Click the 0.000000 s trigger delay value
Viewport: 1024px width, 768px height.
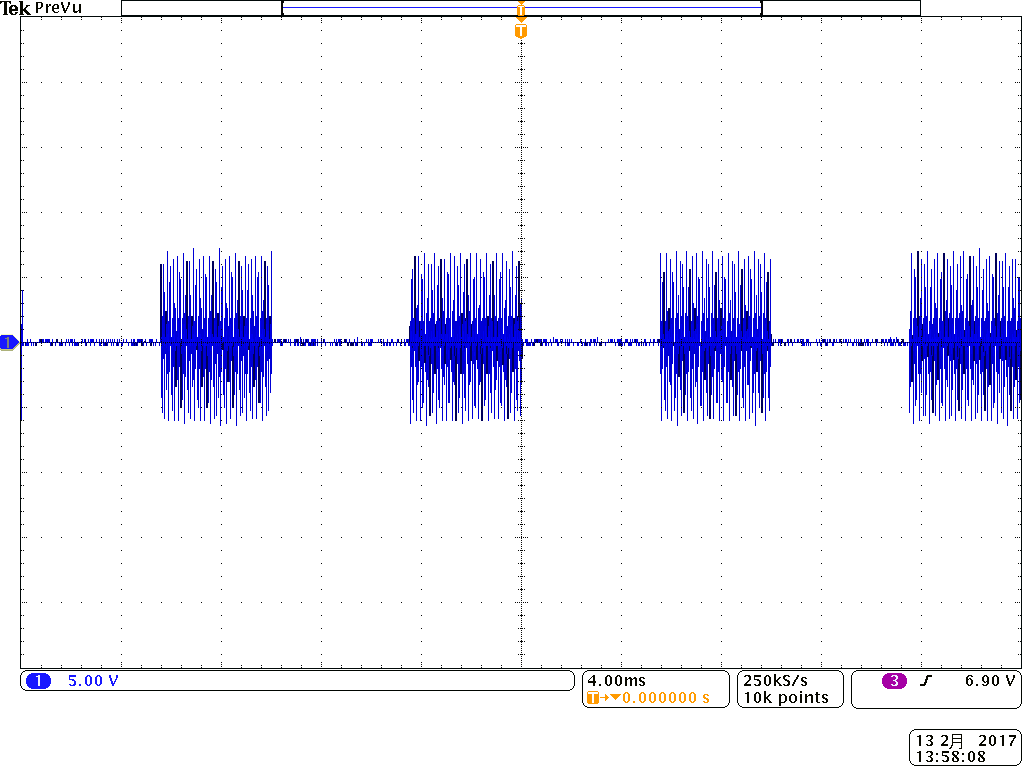tap(665, 698)
